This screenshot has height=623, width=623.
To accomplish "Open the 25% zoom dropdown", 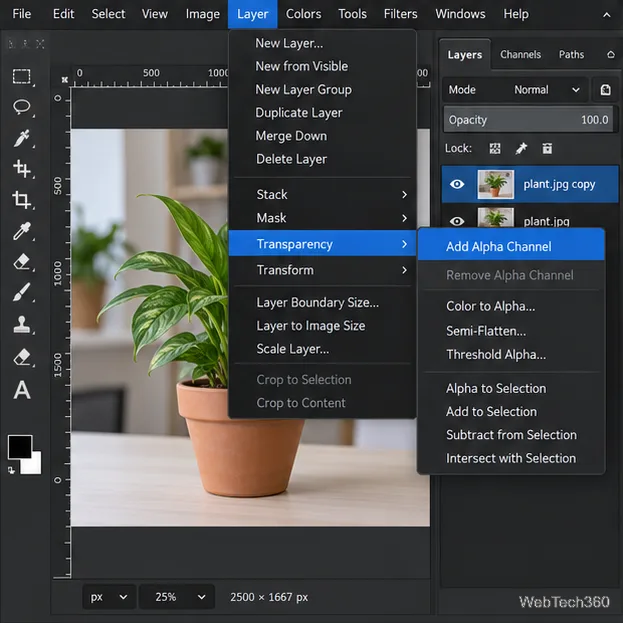I will (x=177, y=597).
